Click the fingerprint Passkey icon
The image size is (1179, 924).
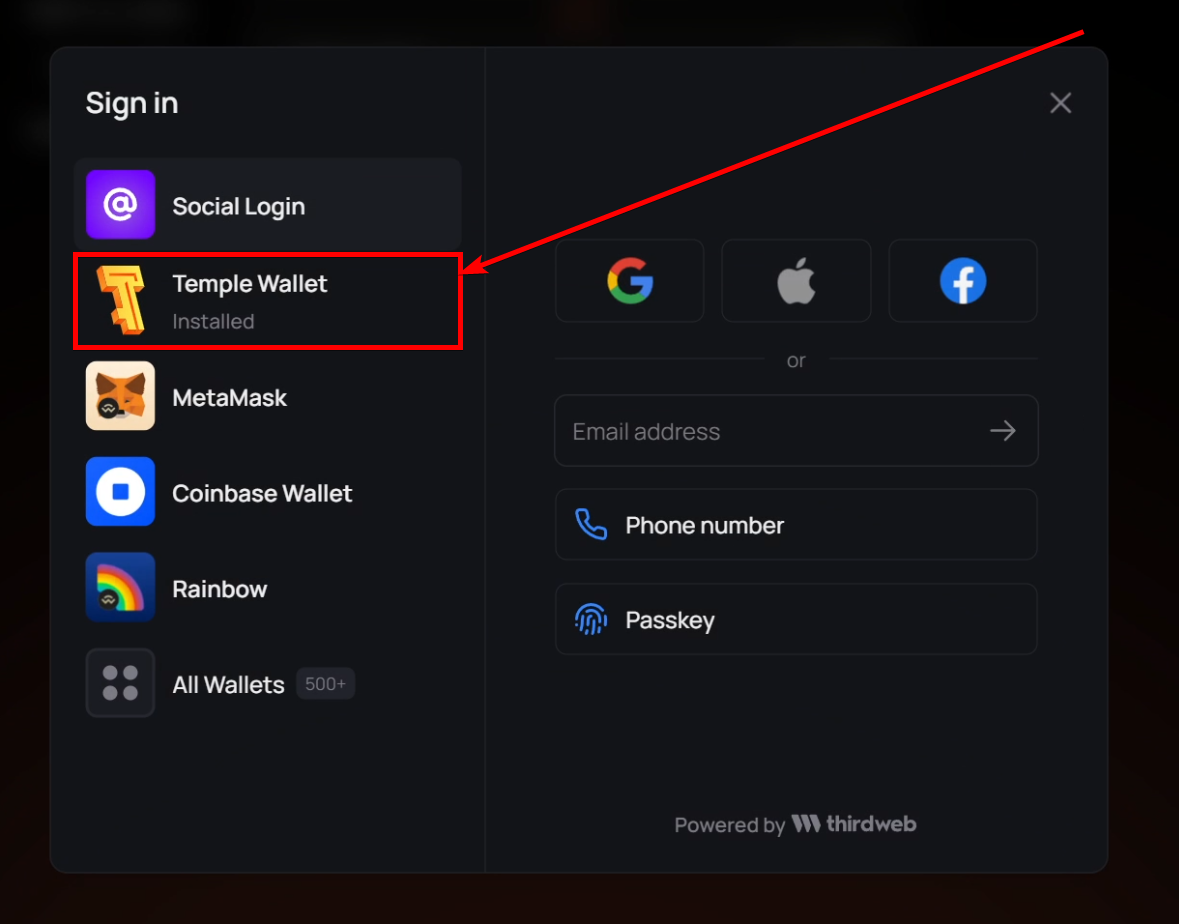pos(591,620)
